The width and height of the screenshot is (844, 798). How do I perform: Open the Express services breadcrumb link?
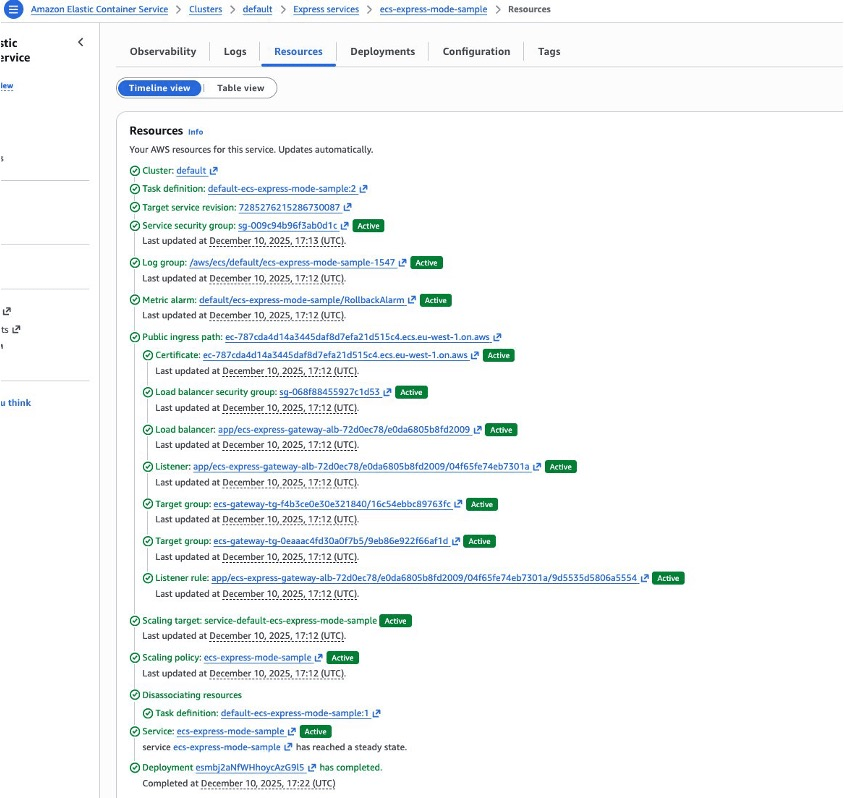[325, 9]
